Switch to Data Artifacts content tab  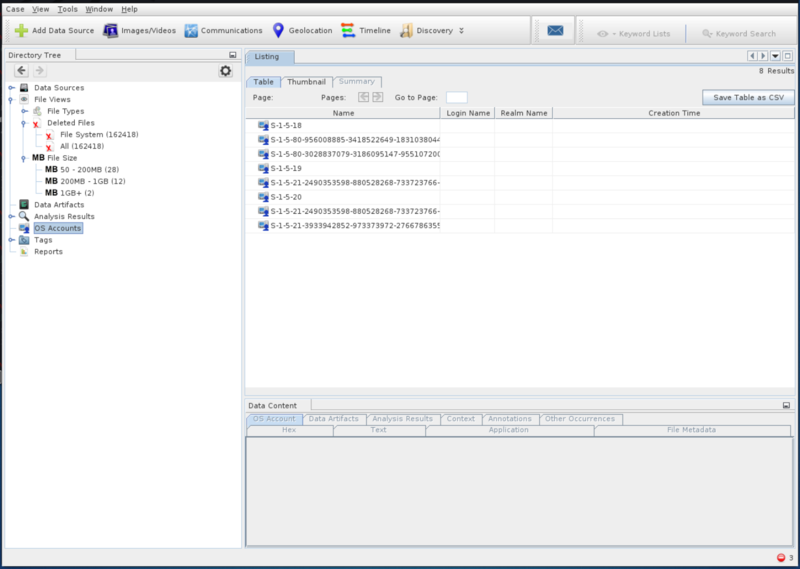[333, 419]
